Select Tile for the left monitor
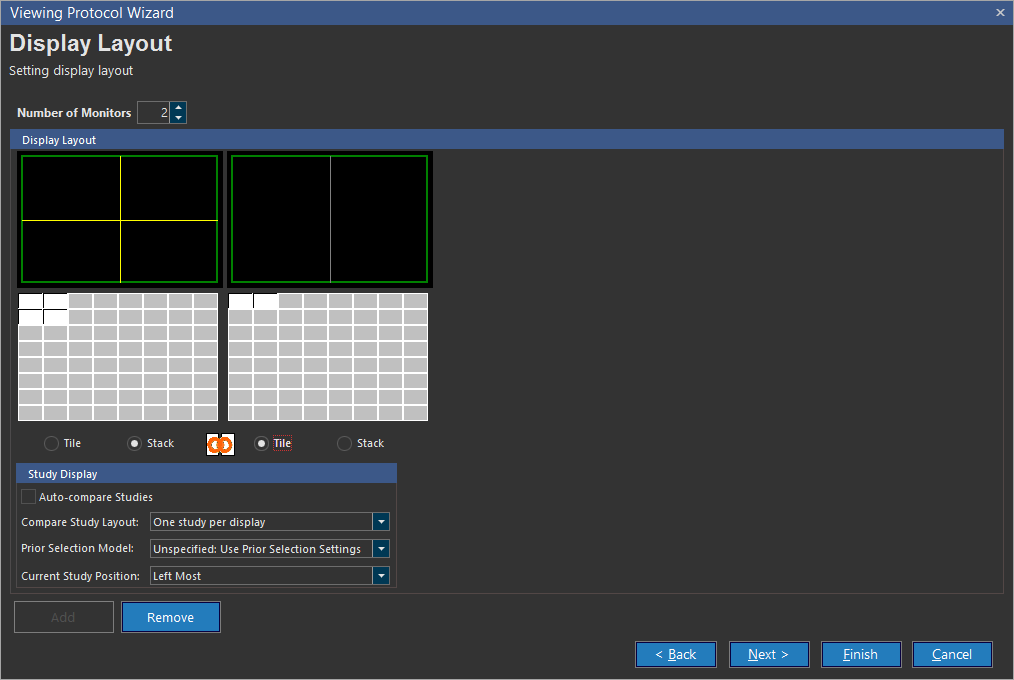1014x680 pixels. (52, 443)
